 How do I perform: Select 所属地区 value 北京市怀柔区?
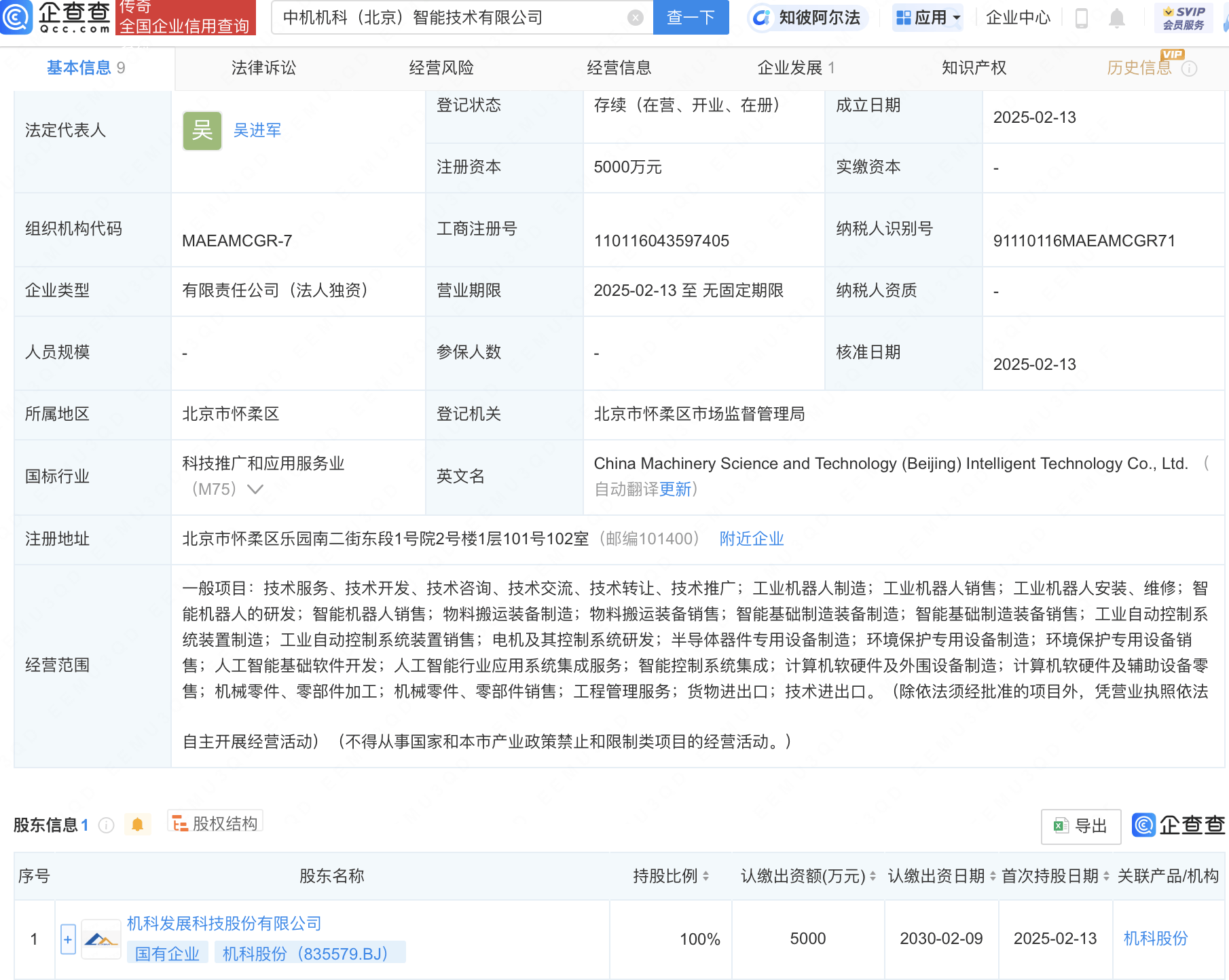point(231,414)
